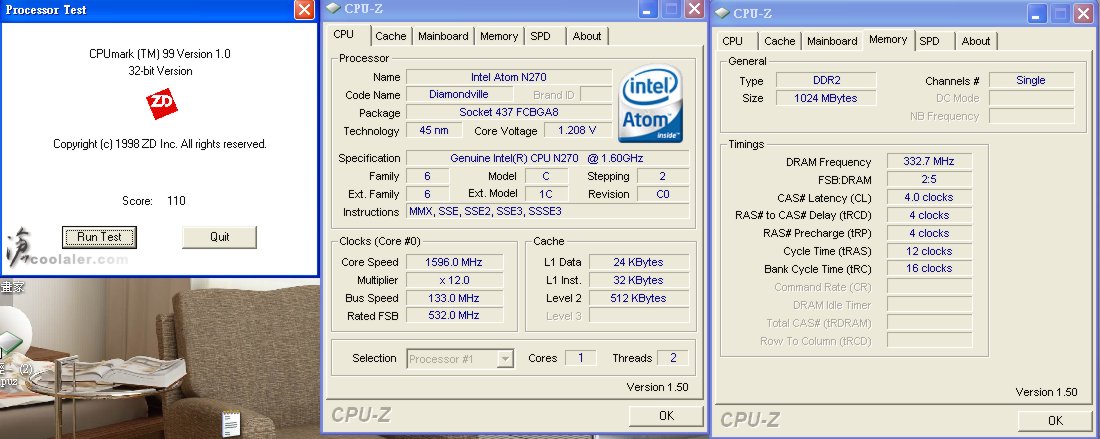Click FSB:DRAM ratio value 2:5
The image size is (1100, 439).
coord(929,180)
